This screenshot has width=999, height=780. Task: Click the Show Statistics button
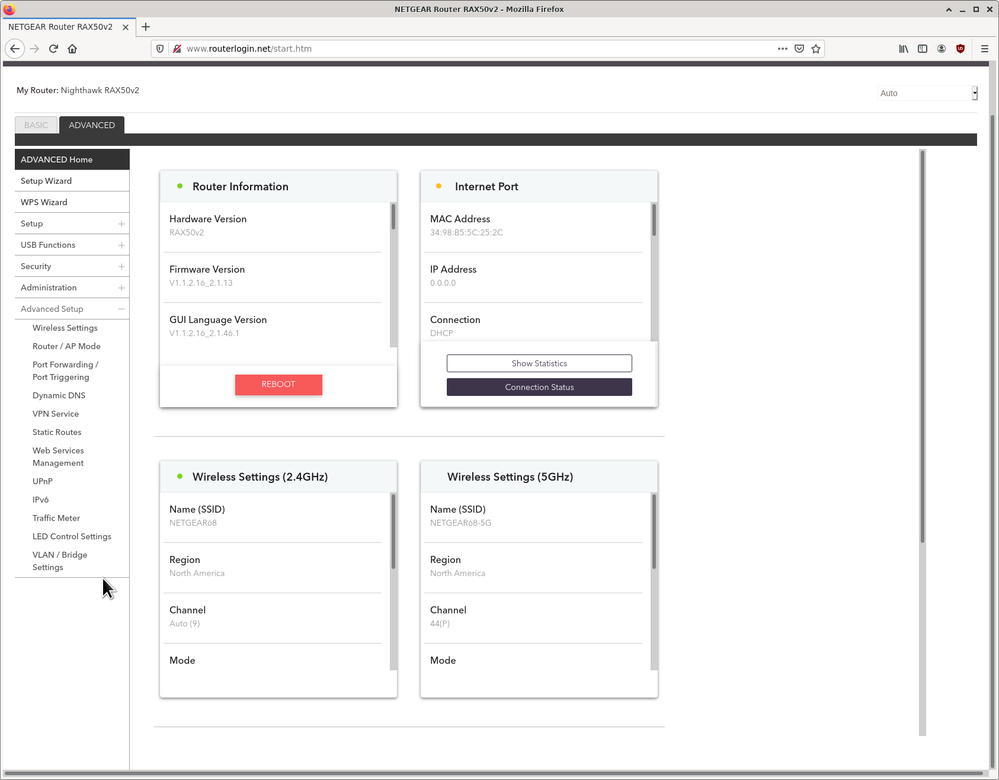[x=539, y=363]
